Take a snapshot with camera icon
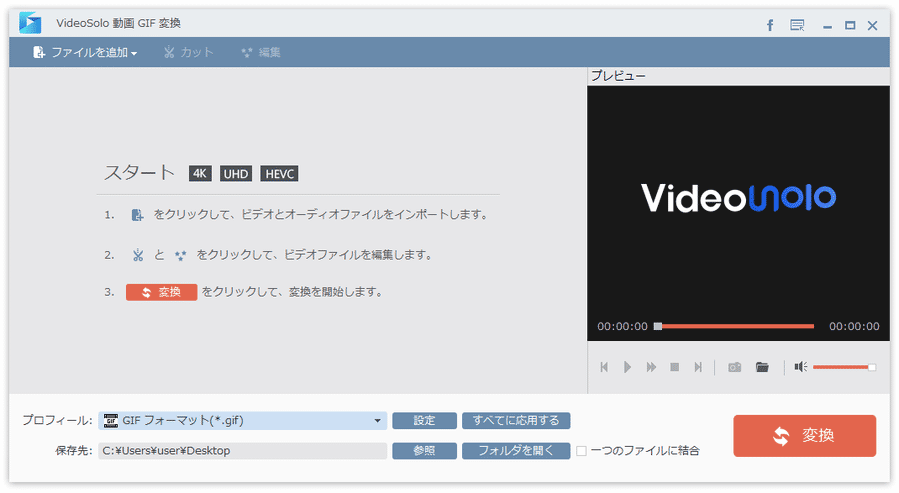This screenshot has height=493, width=899. pos(734,367)
